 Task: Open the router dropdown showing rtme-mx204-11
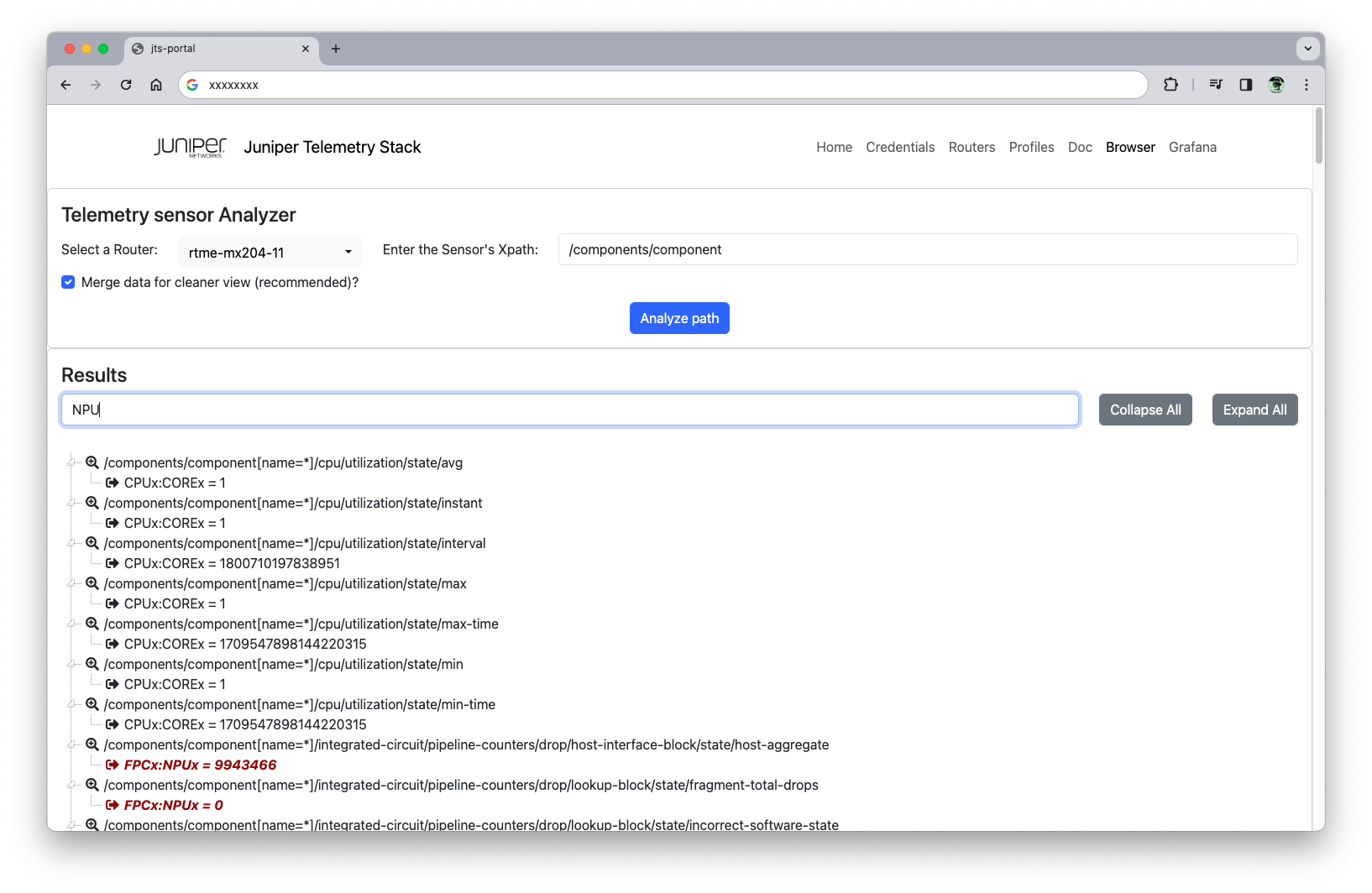coord(270,253)
